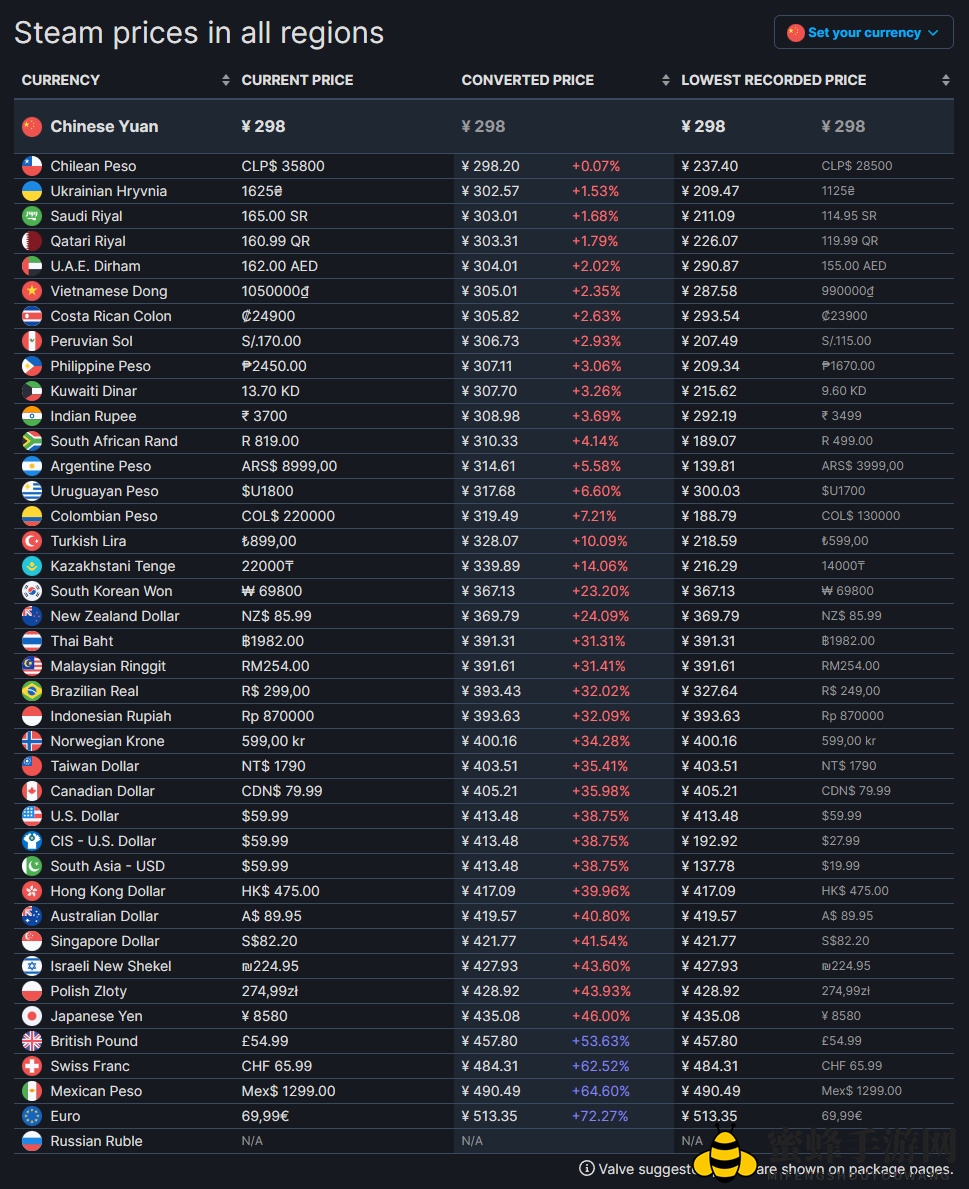This screenshot has width=969, height=1189.
Task: Click the New Zealand Dollar flag
Action: pos(32,616)
